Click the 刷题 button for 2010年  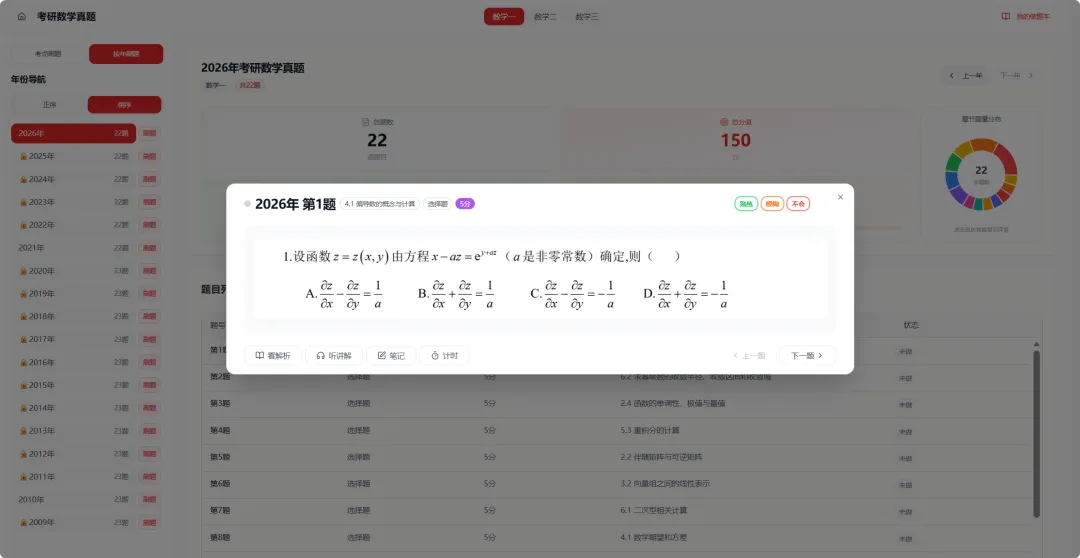(x=149, y=499)
